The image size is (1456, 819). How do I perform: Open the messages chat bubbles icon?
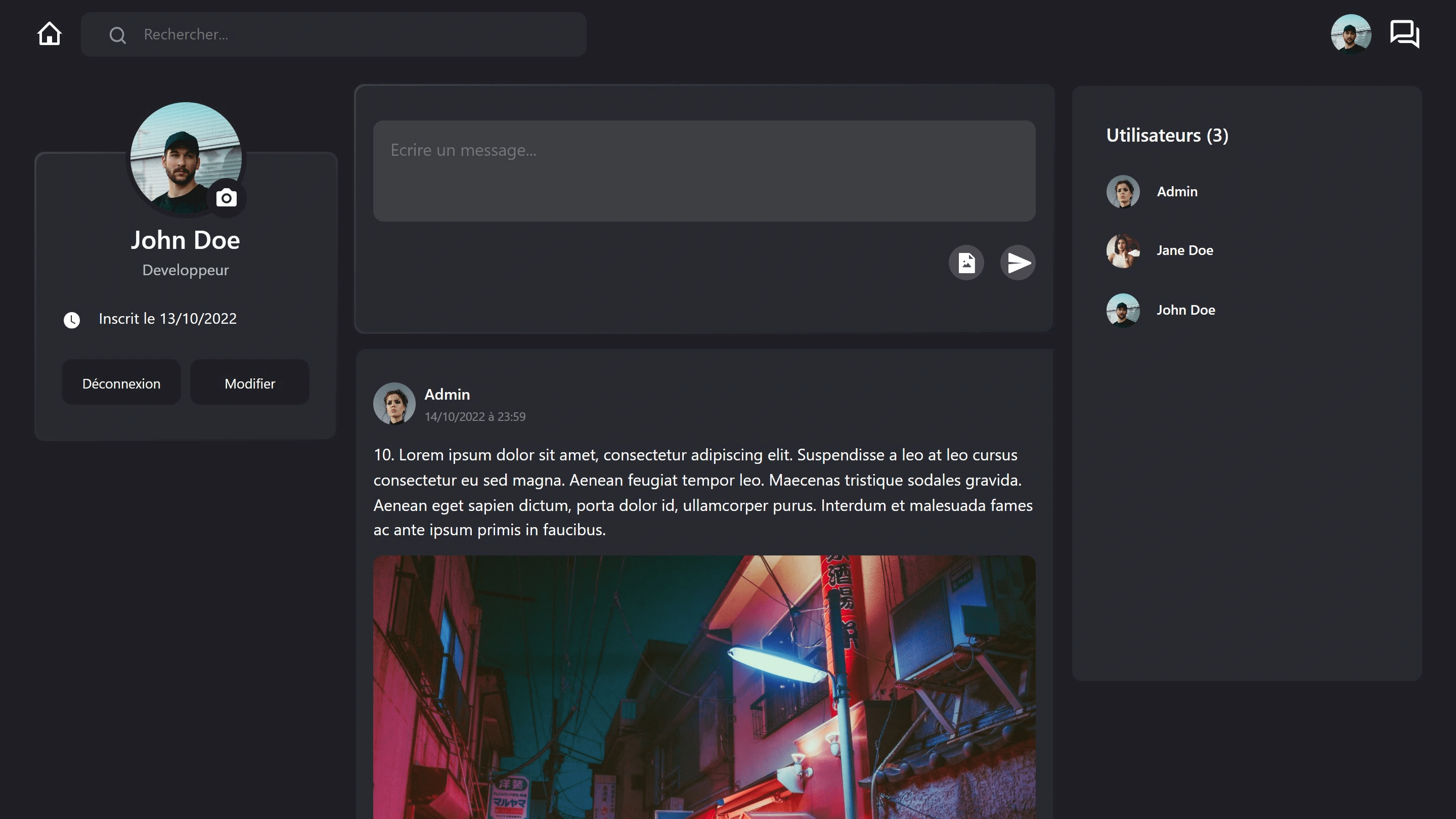coord(1404,34)
